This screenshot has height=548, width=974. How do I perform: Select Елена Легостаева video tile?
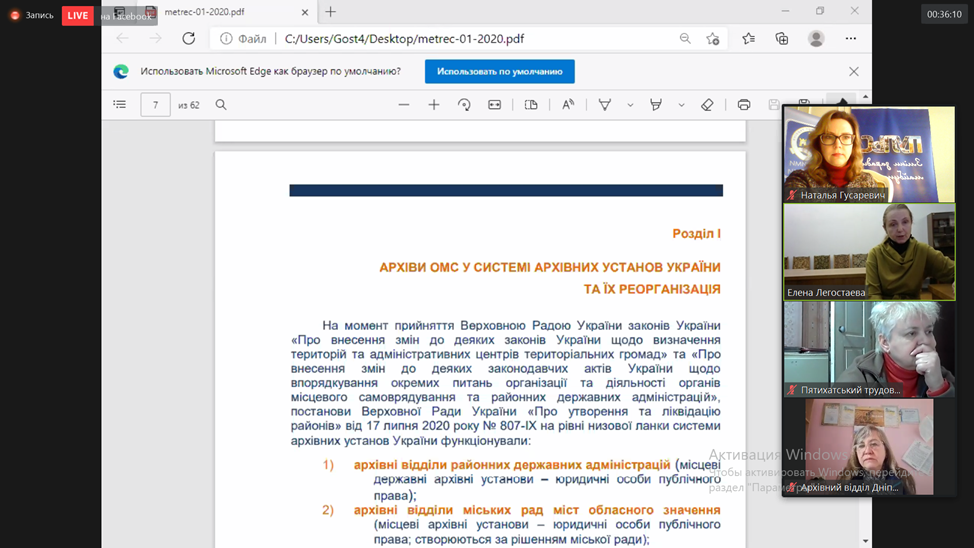click(869, 252)
